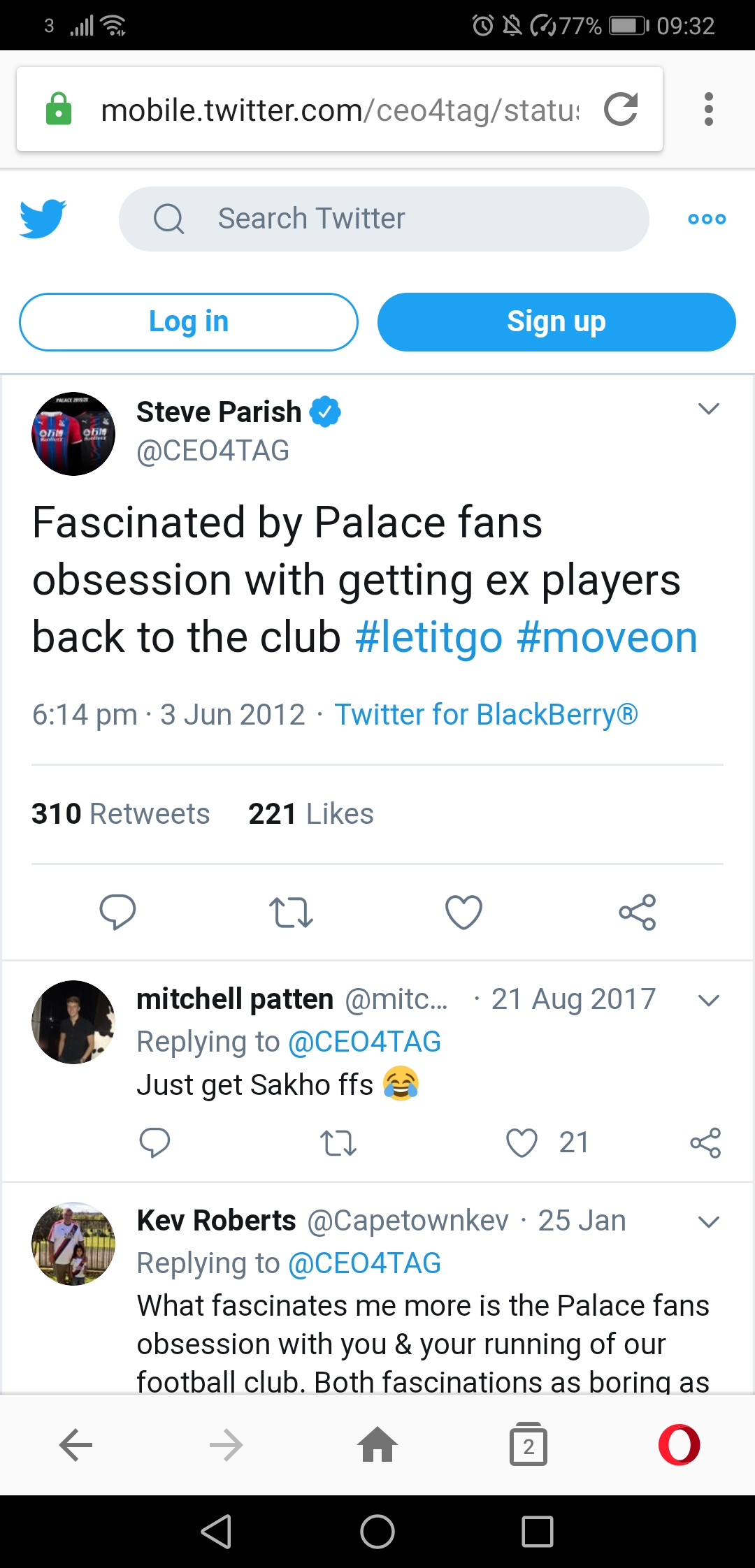Open the three-dot Twitter more menu
Image resolution: width=755 pixels, height=1568 pixels.
707,219
